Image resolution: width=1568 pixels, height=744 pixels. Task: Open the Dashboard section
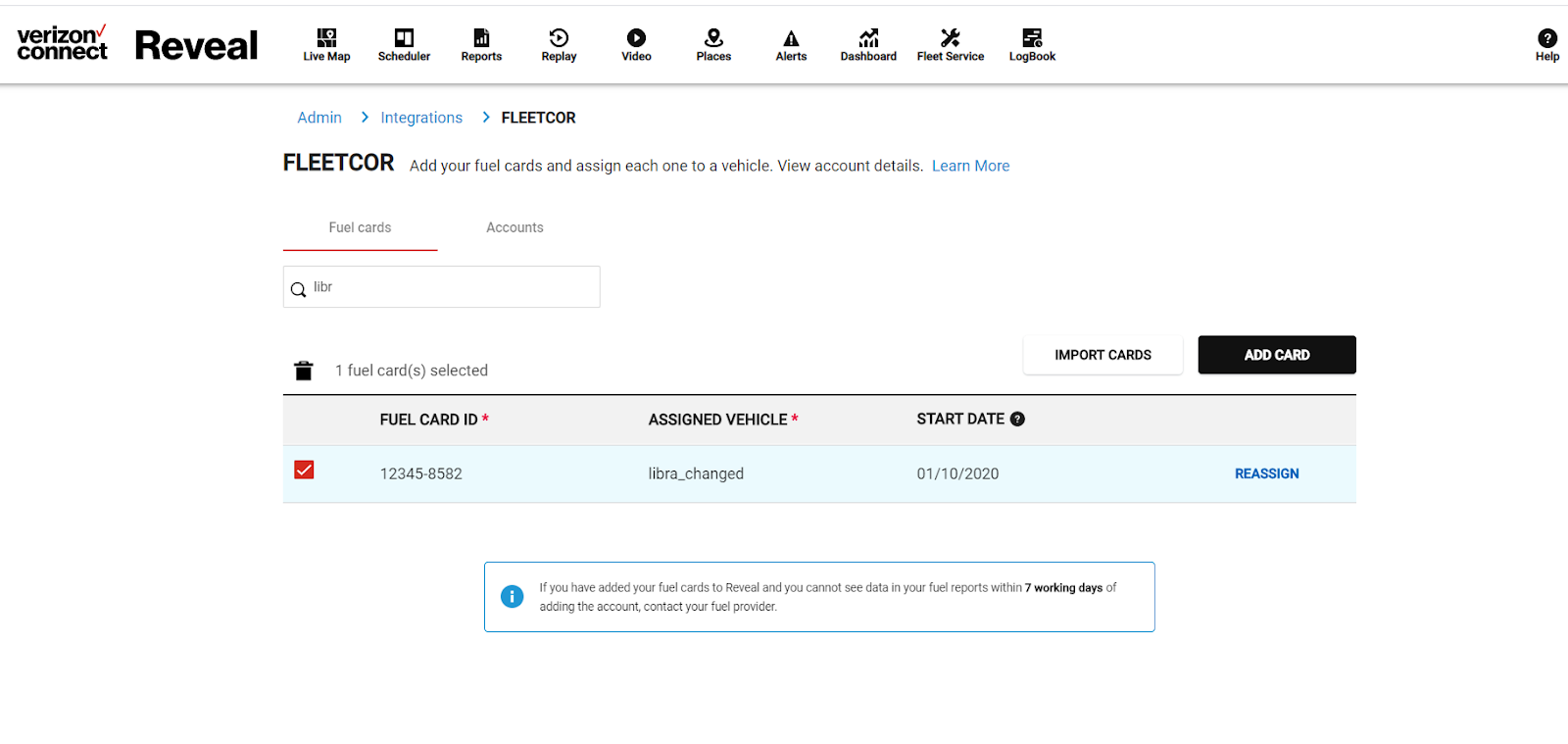click(x=868, y=45)
